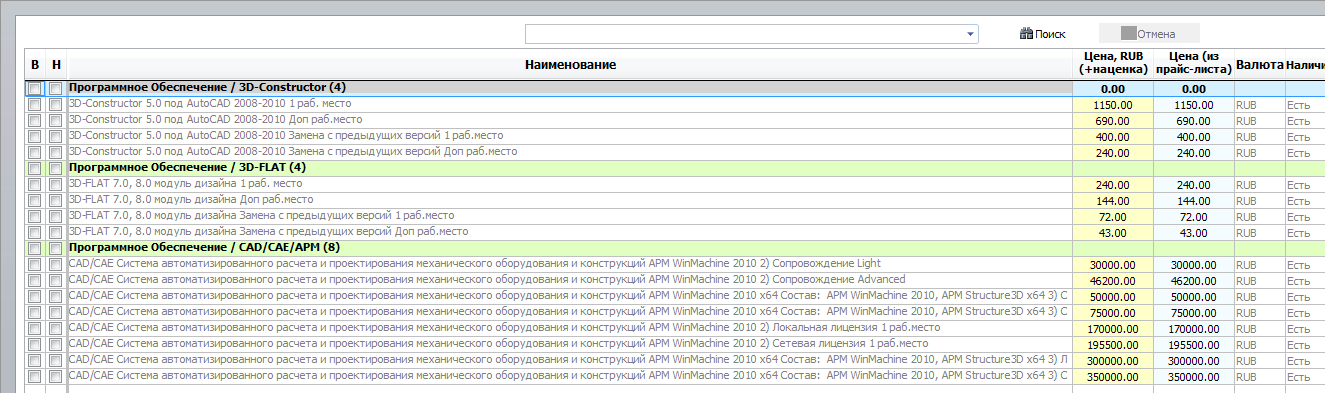Click the RUB currency cell on the 1150.00 row

pos(1259,104)
